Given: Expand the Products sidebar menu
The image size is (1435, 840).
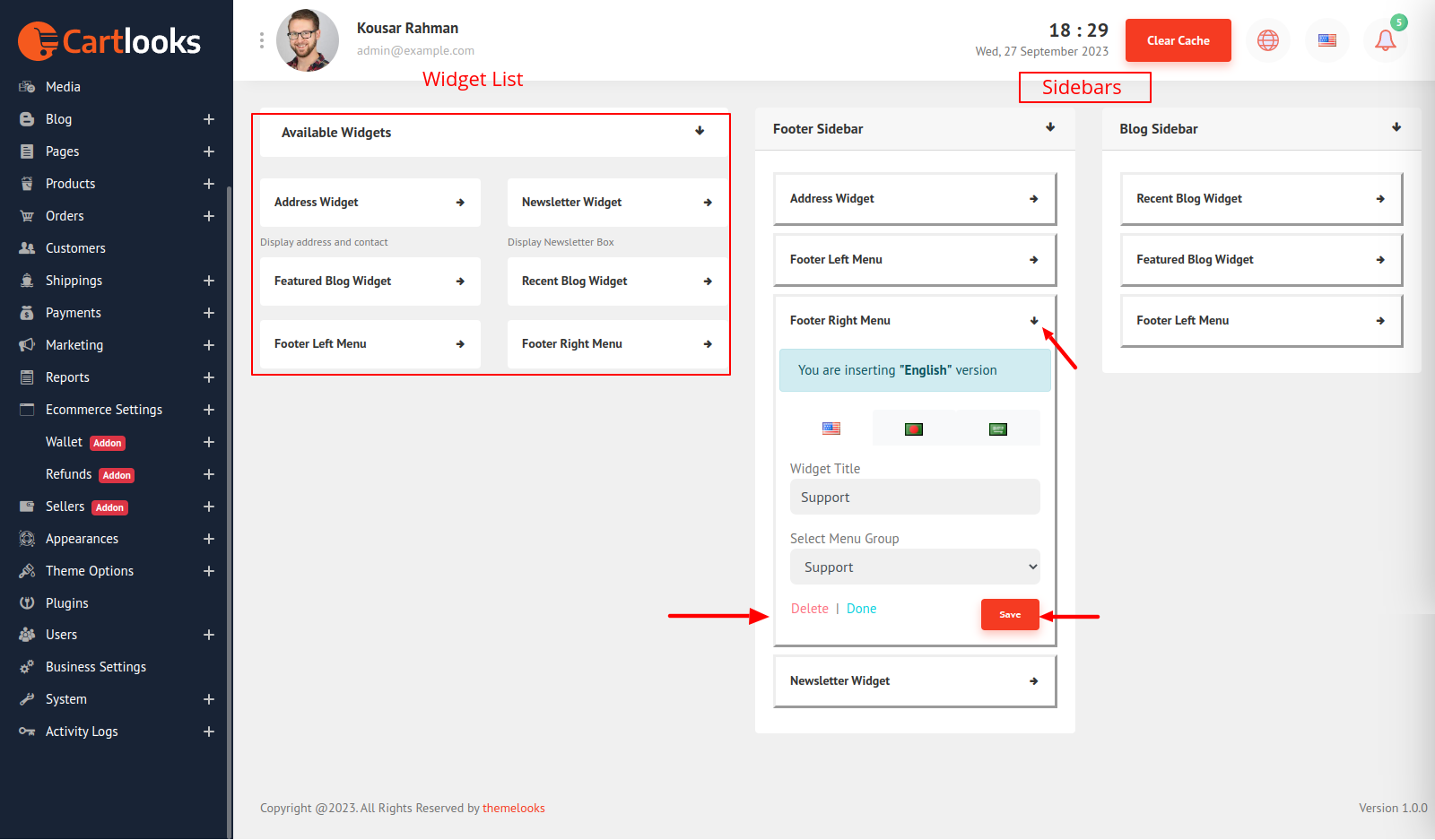Looking at the screenshot, I should pyautogui.click(x=209, y=184).
